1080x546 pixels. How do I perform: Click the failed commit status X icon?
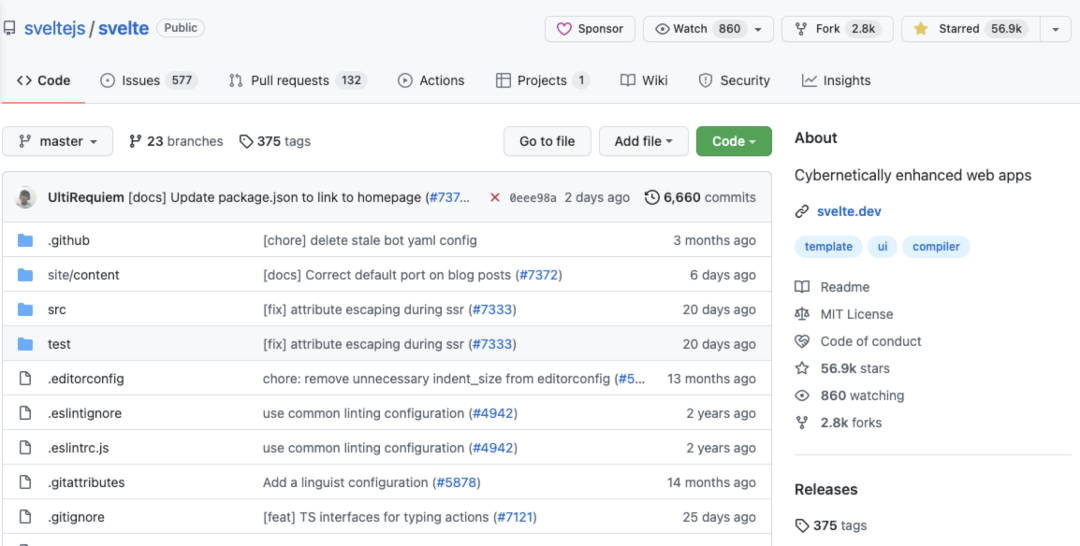[495, 198]
